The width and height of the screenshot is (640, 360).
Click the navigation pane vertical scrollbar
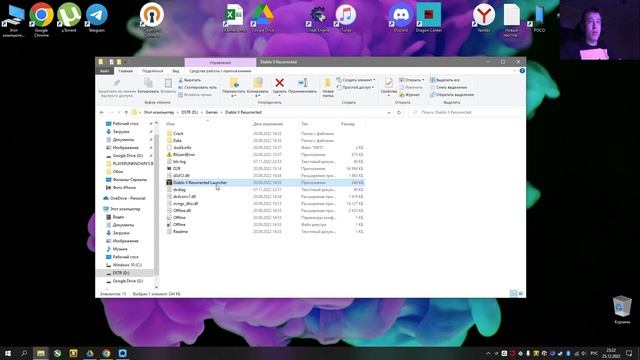157,204
